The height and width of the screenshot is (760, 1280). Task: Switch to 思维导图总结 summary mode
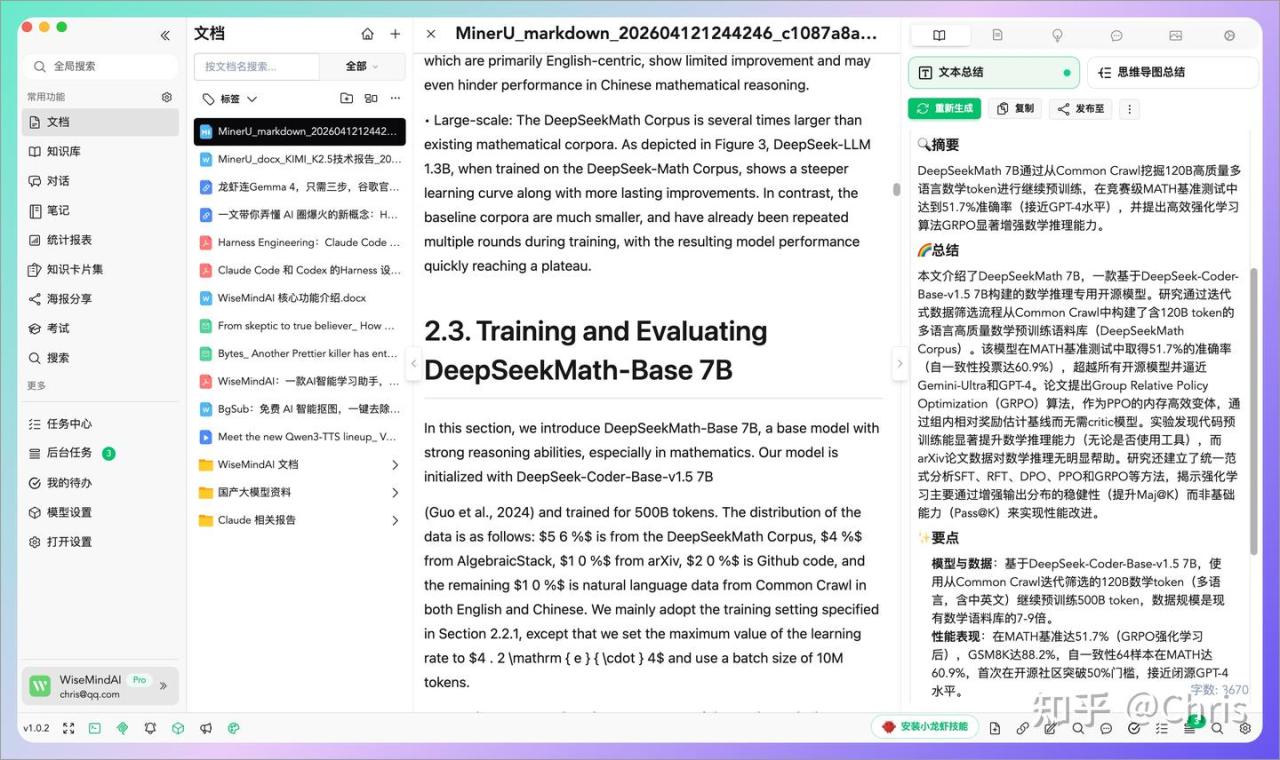[1172, 72]
